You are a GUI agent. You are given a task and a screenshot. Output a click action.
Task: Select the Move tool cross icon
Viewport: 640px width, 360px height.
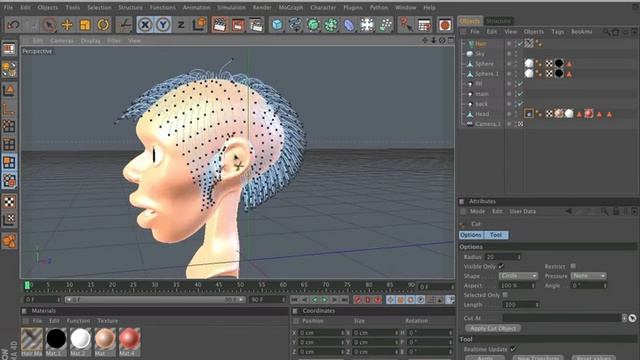[67, 25]
